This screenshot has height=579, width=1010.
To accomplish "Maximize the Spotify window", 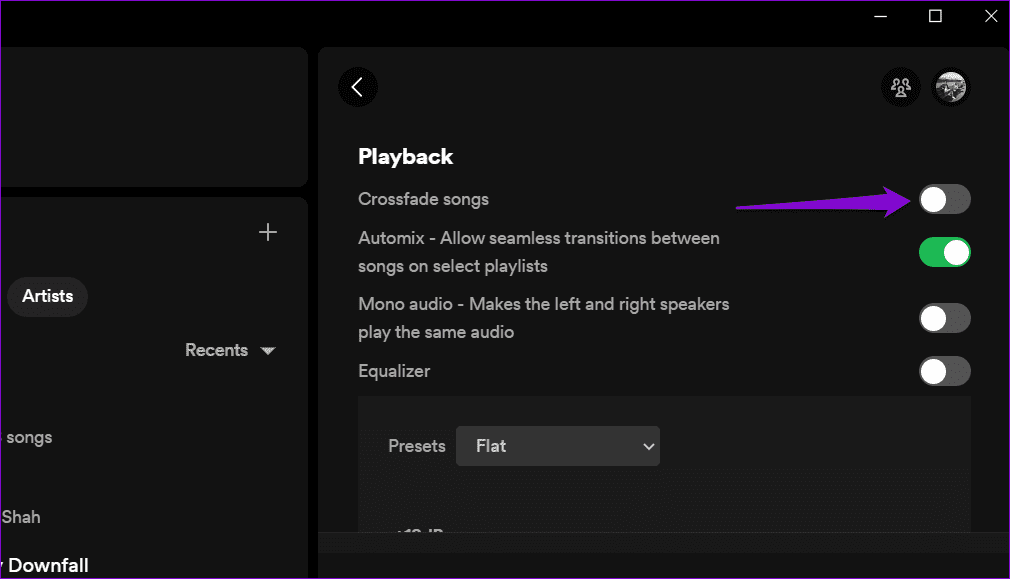I will tap(935, 16).
